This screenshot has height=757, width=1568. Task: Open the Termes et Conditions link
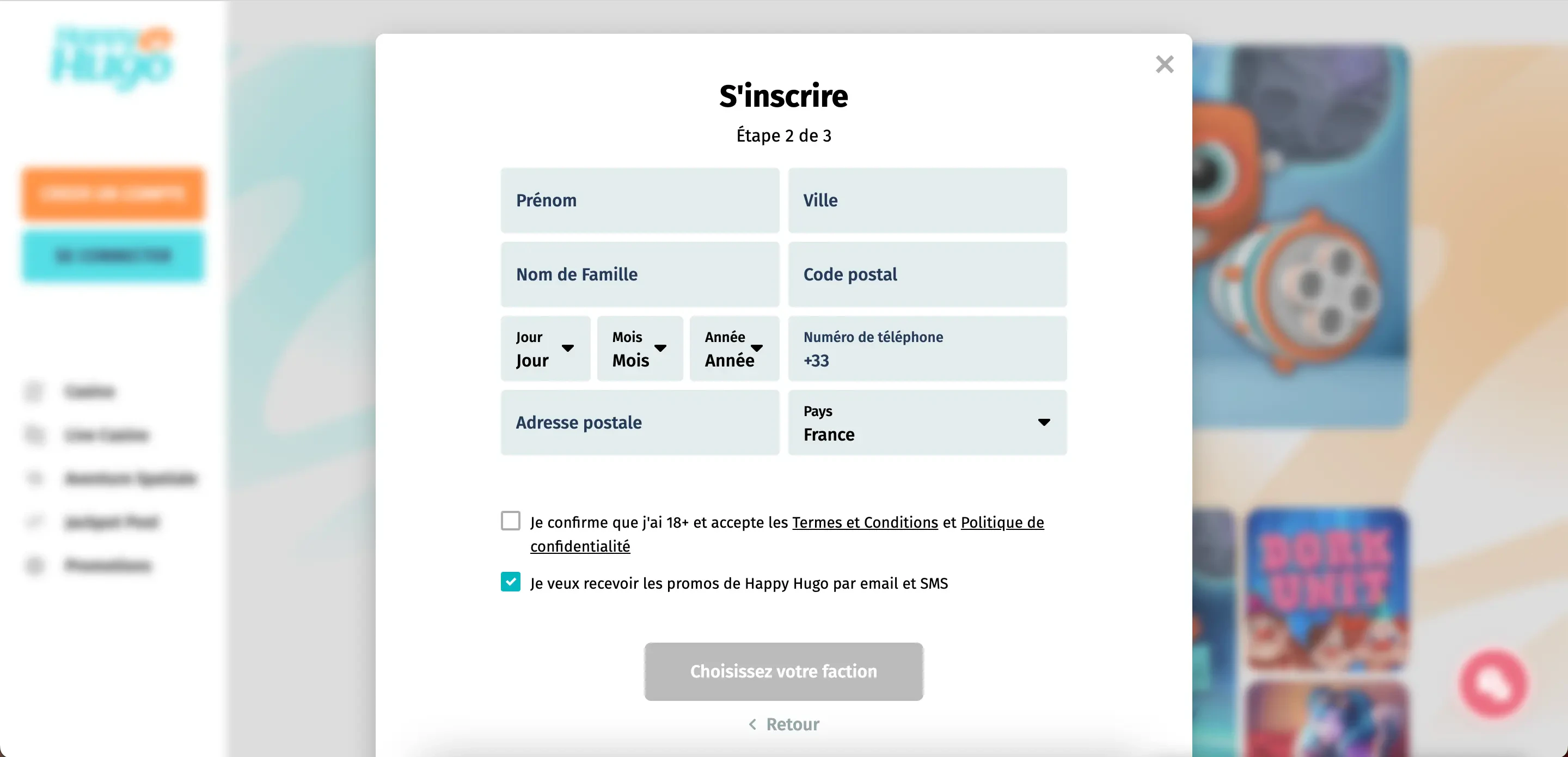click(x=865, y=522)
